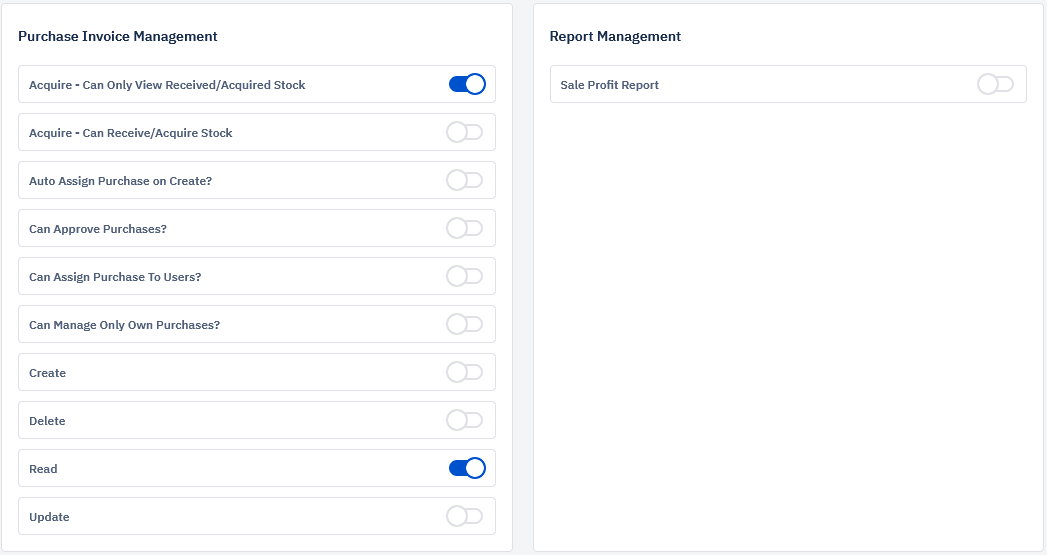The height and width of the screenshot is (555, 1047).
Task: Turn on Auto Assign Purchase on Create
Action: 465,180
